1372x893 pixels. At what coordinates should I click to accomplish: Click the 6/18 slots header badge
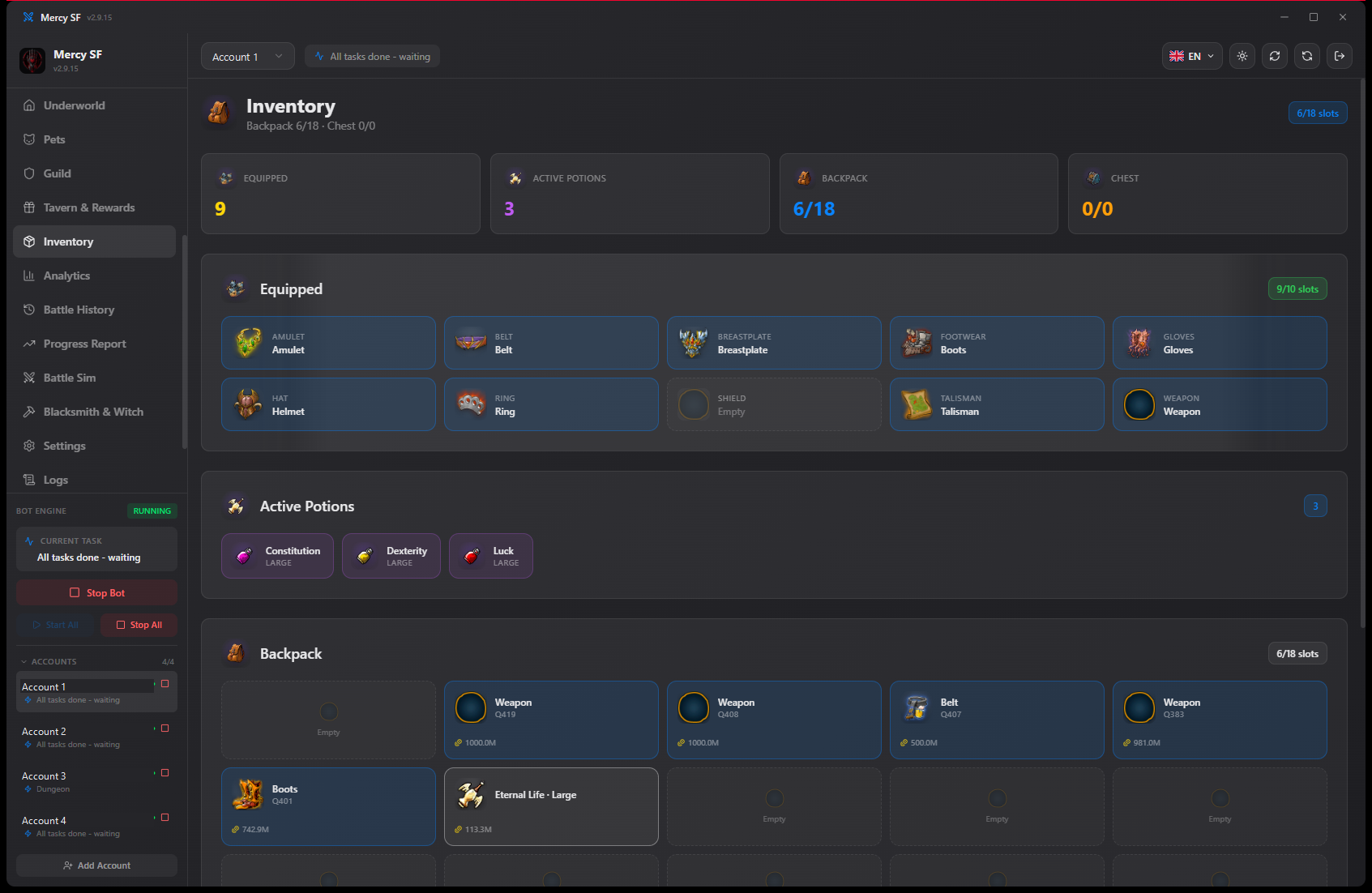[1318, 113]
